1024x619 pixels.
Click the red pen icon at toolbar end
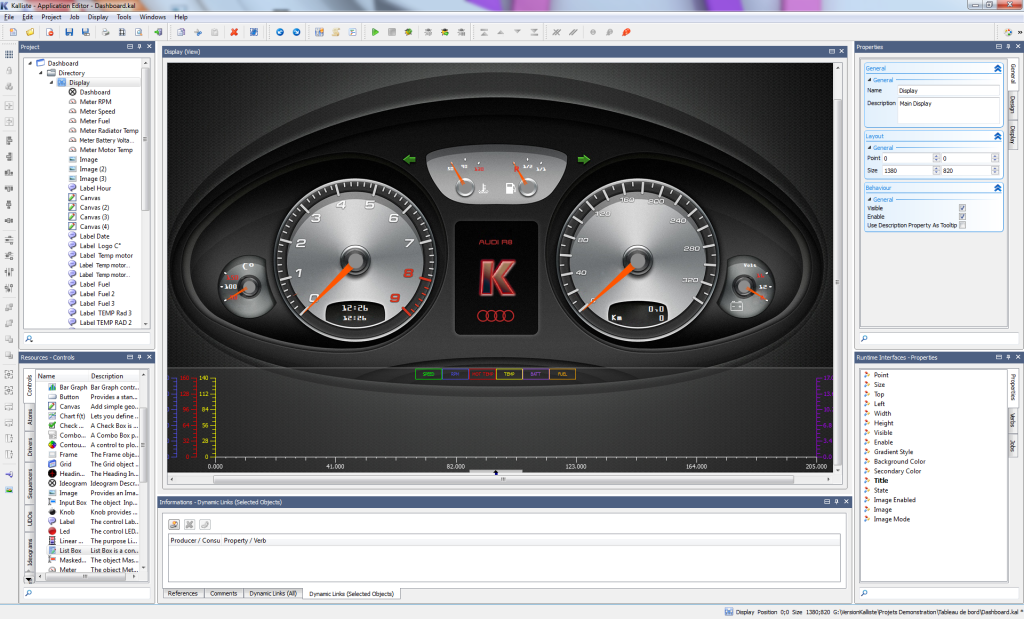(x=626, y=32)
